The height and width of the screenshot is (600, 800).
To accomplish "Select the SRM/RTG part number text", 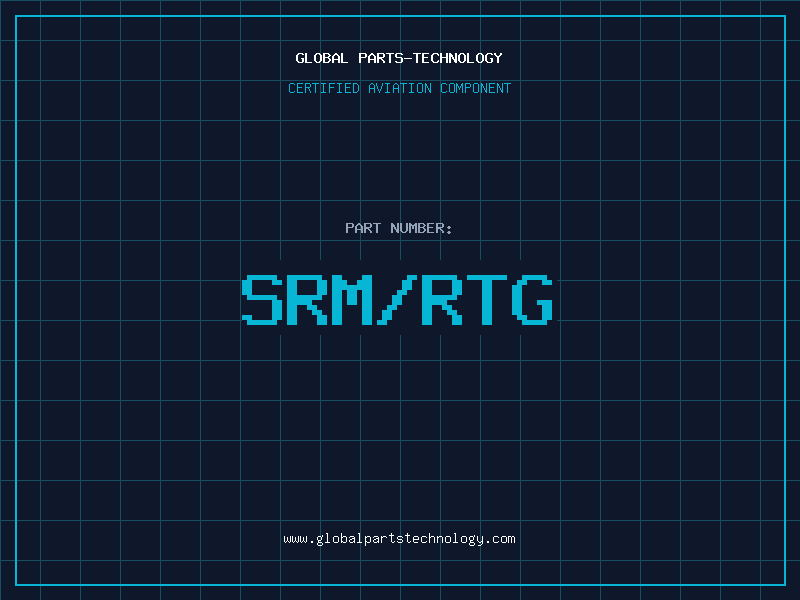I will pos(397,300).
